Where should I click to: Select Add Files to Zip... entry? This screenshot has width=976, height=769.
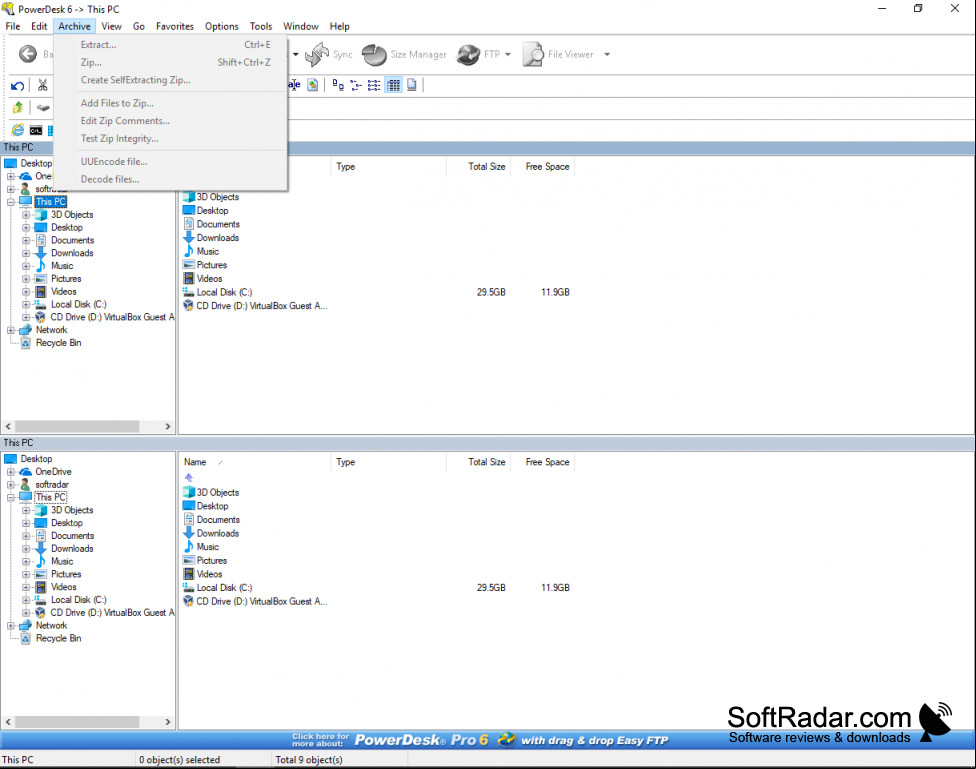[x=171, y=103]
